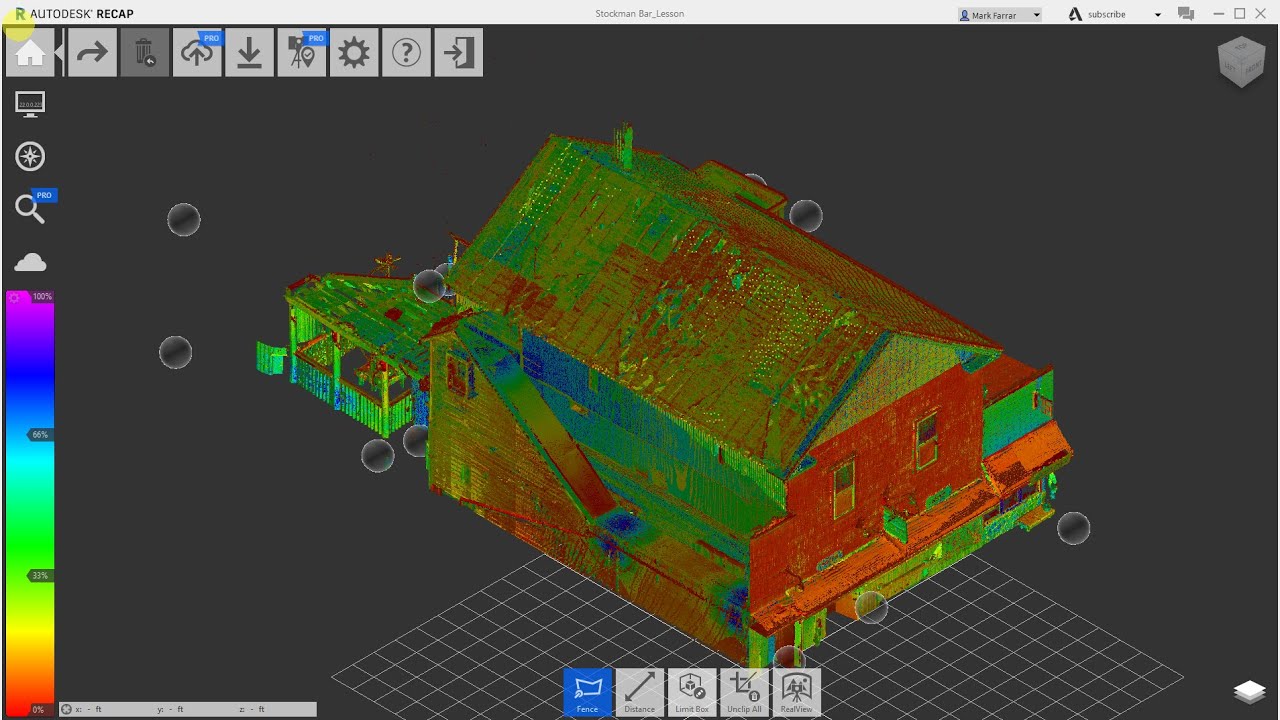The width and height of the screenshot is (1280, 720).
Task: Click the restore deleted points trash icon
Action: 145,53
